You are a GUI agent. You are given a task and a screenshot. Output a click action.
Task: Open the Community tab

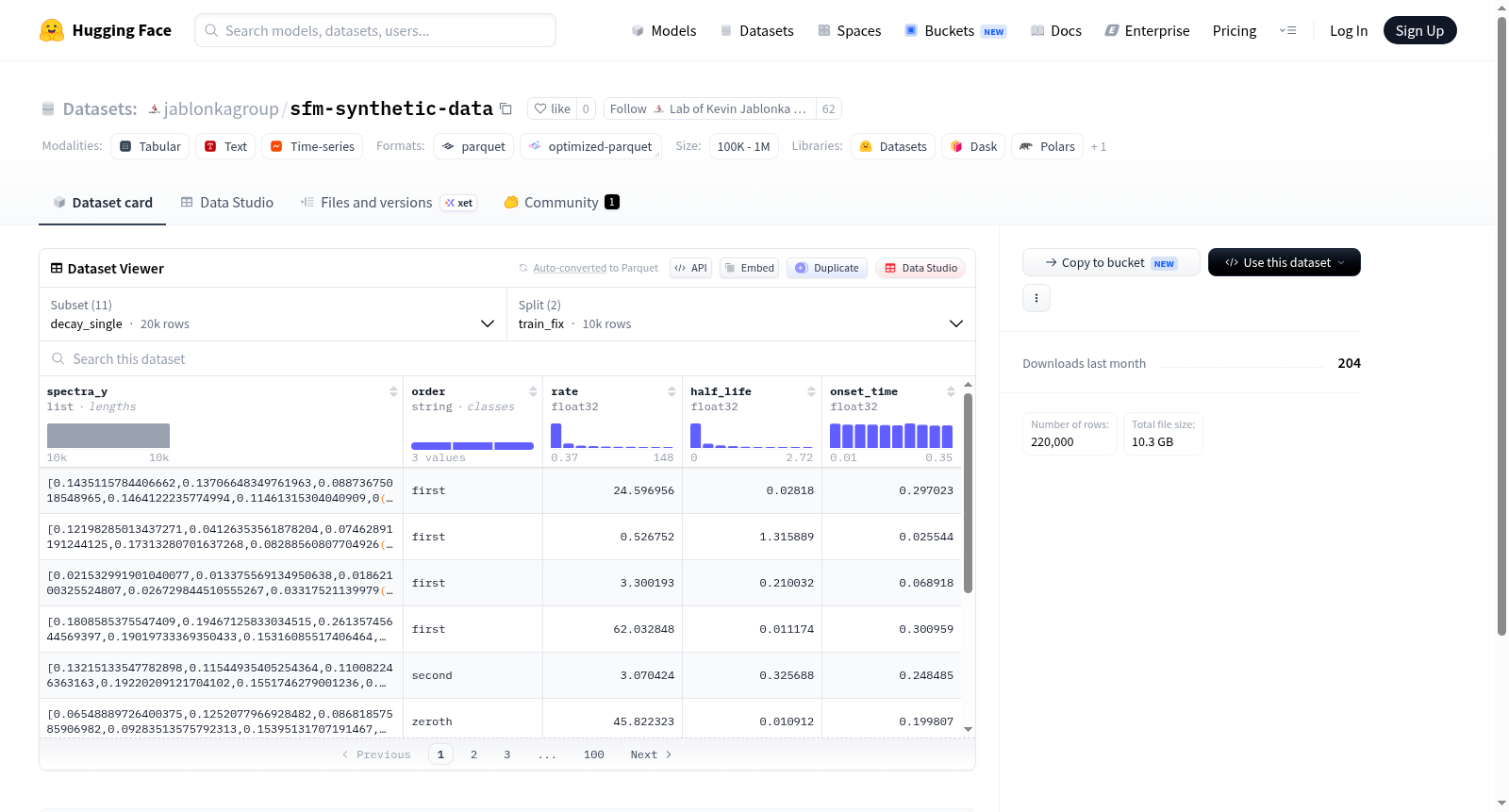(562, 202)
